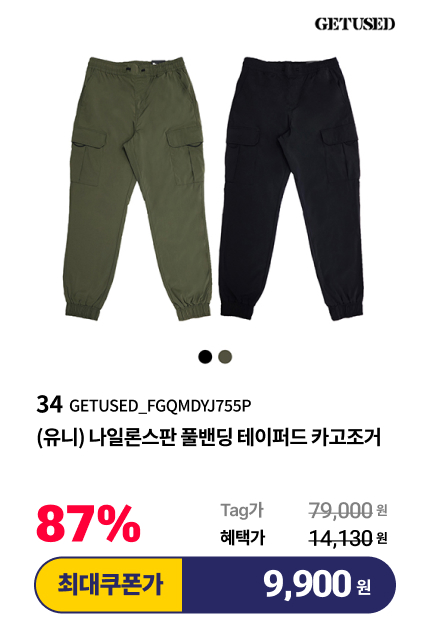Click the 9,900 coupon price
Screen dimensions: 430x630
[x=307, y=585]
